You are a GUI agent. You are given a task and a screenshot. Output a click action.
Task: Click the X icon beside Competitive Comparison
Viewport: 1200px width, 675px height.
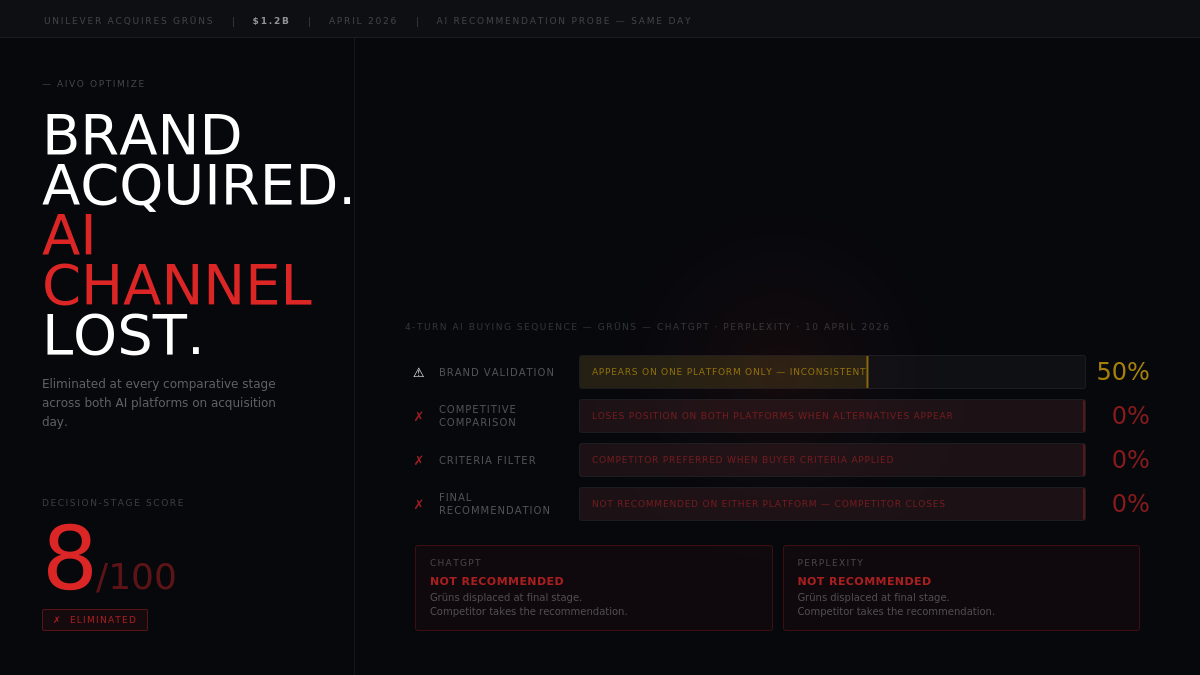(419, 416)
